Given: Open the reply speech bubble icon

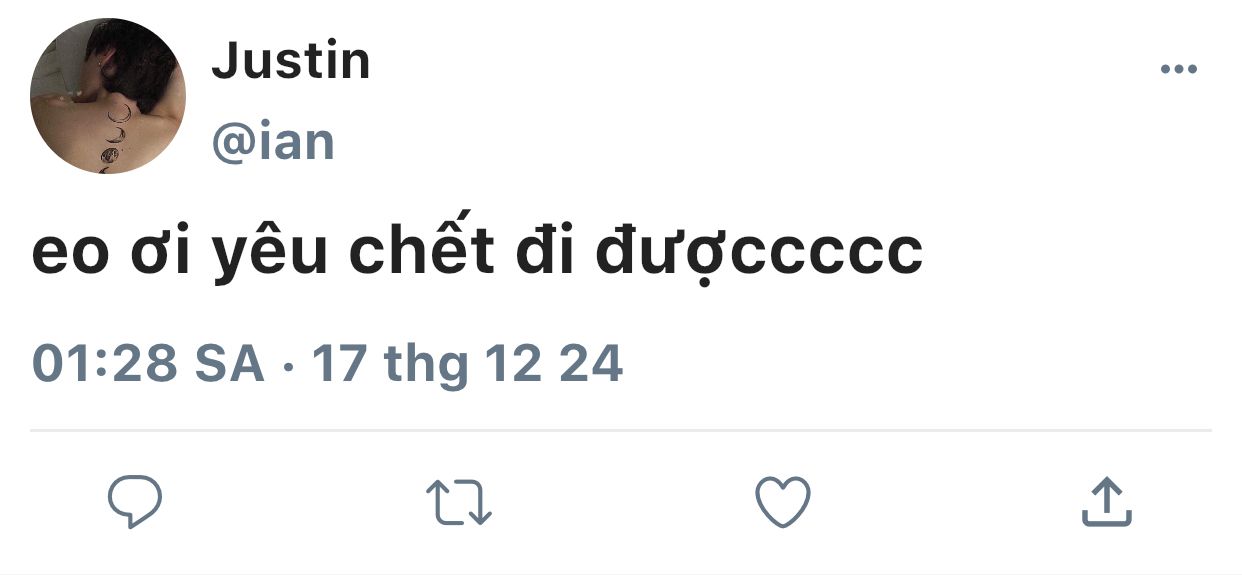Looking at the screenshot, I should (x=135, y=501).
